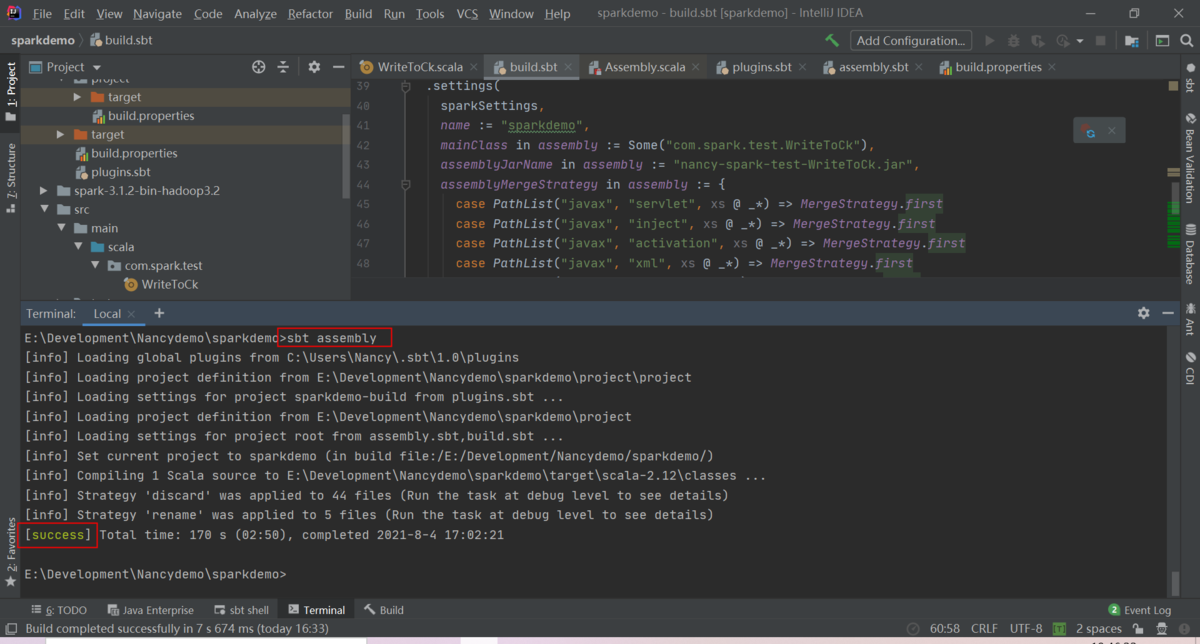
Task: Toggle the sbt shell tool window
Action: pos(241,610)
